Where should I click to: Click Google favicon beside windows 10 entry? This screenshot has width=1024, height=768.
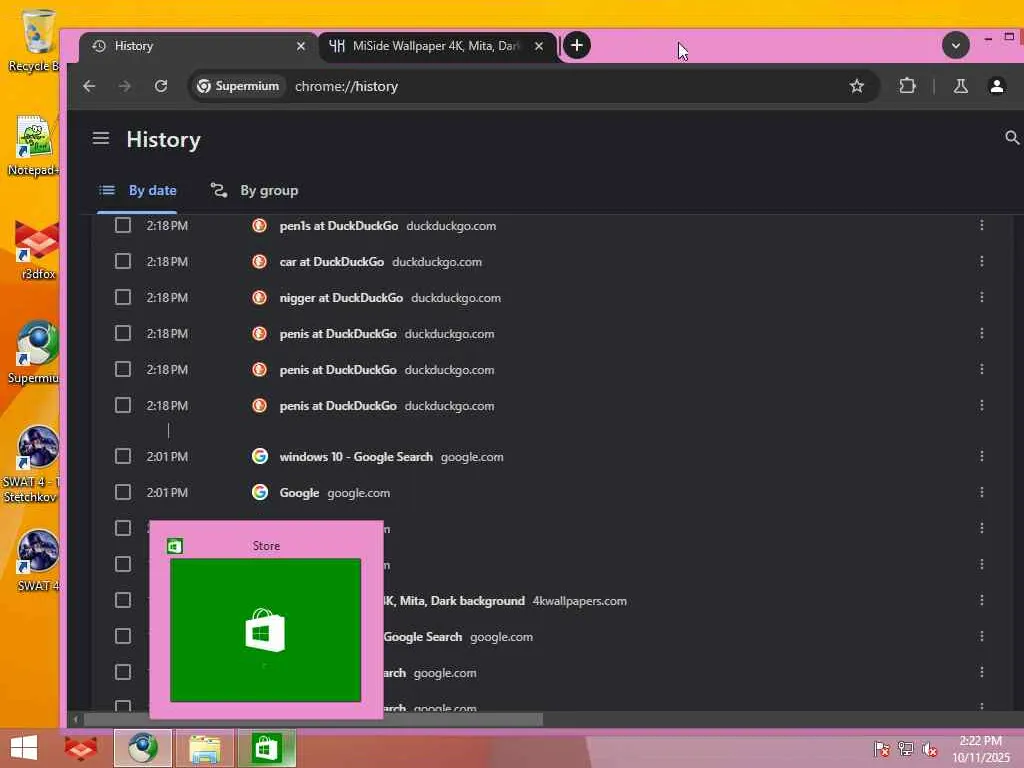pos(259,456)
